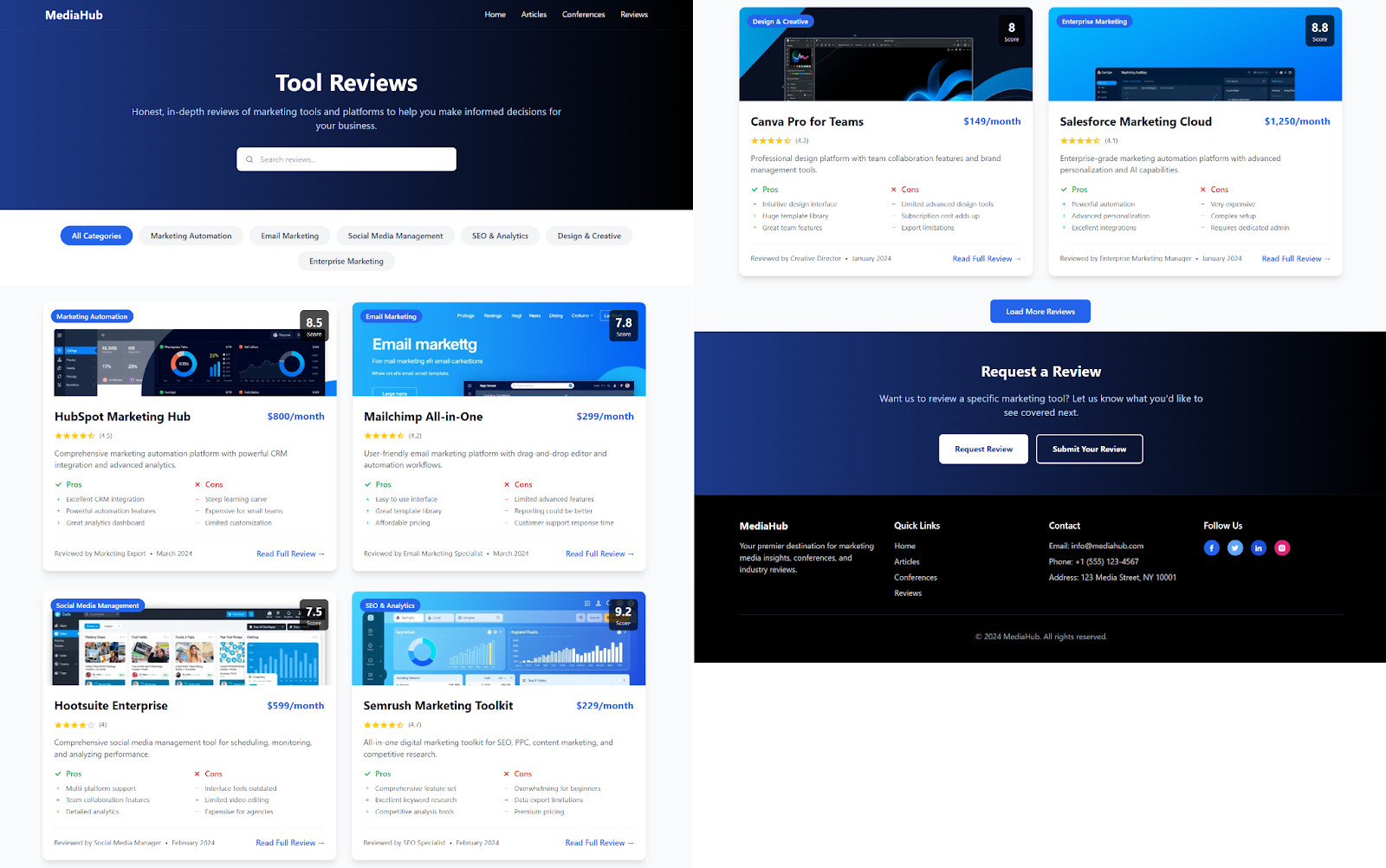Image resolution: width=1386 pixels, height=868 pixels.
Task: Open Home in footer Quick Links
Action: 904,546
